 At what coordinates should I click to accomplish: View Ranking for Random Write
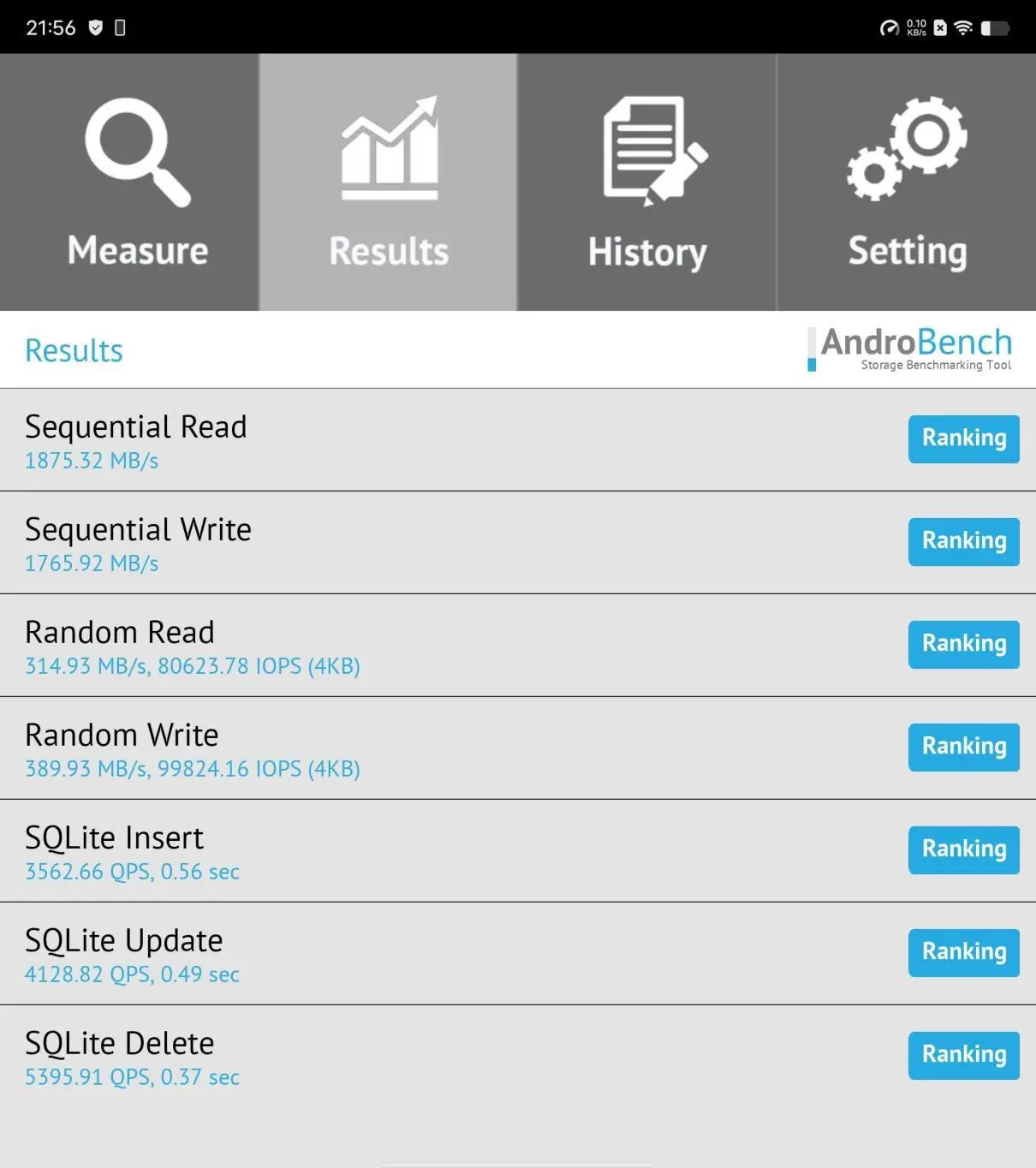963,747
